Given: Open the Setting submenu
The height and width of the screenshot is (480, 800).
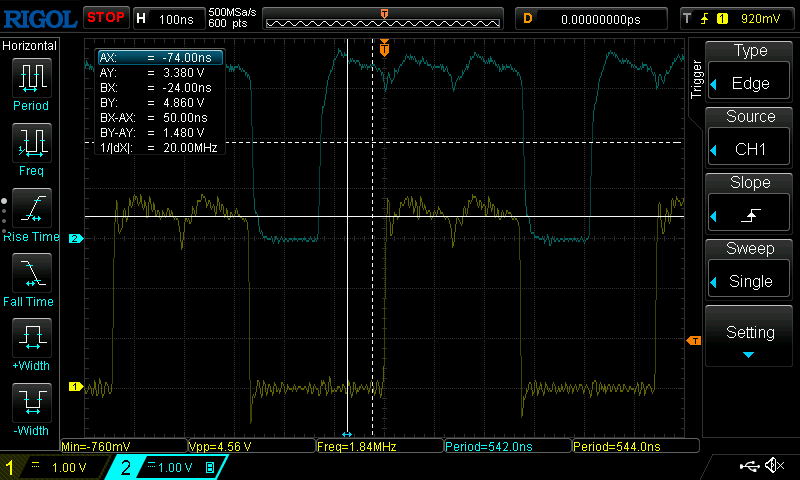Looking at the screenshot, I should 751,338.
